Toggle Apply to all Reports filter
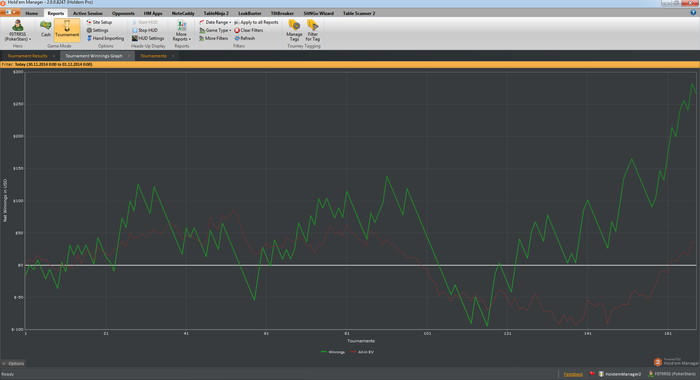This screenshot has width=700, height=380. pyautogui.click(x=256, y=22)
